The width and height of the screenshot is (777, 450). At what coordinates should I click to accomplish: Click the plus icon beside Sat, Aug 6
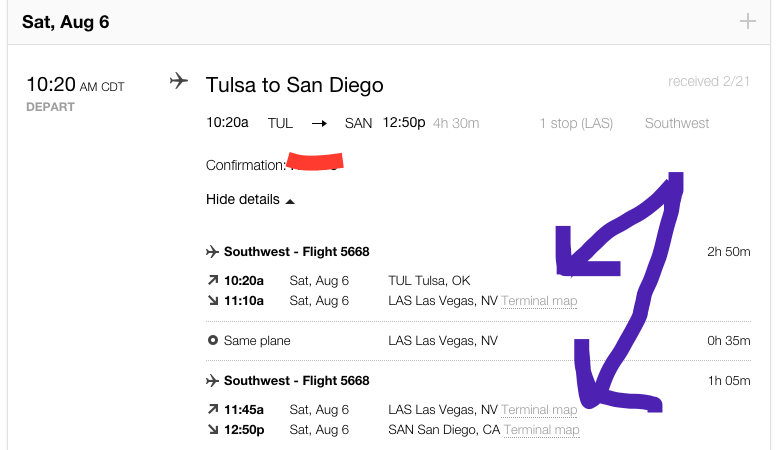point(747,21)
